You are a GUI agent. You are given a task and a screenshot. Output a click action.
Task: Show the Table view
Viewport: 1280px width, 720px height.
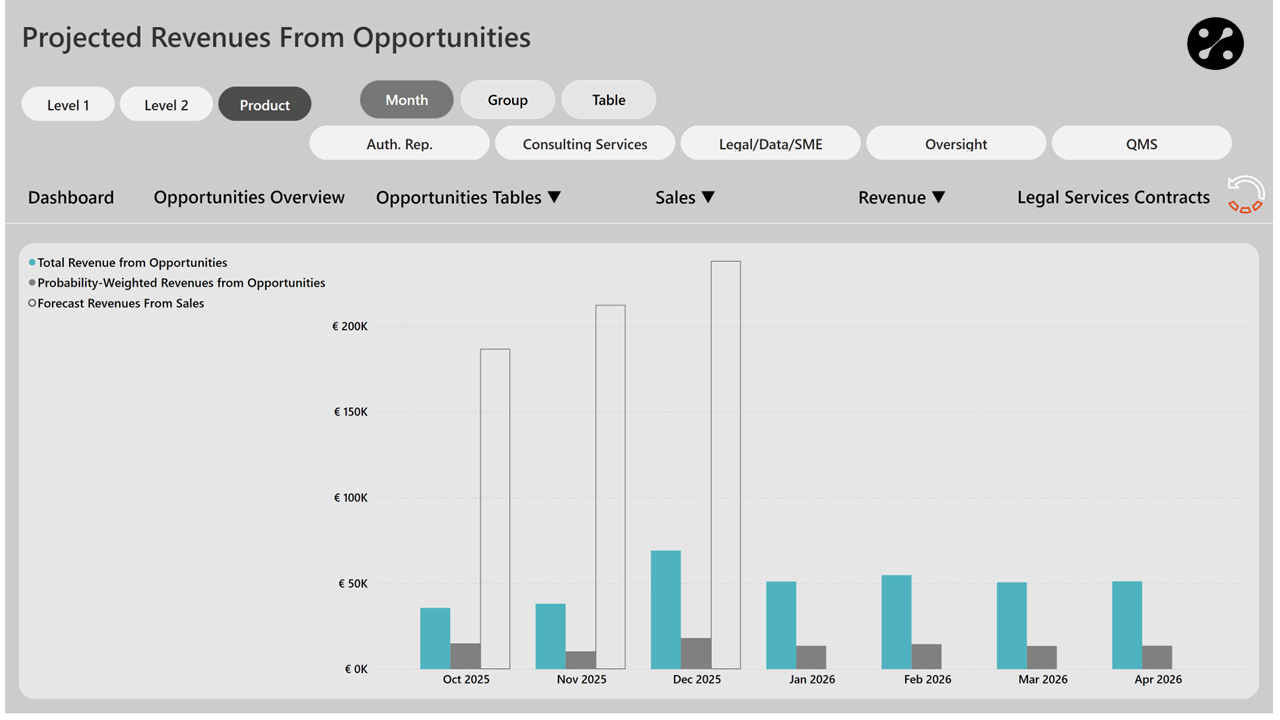pyautogui.click(x=608, y=100)
